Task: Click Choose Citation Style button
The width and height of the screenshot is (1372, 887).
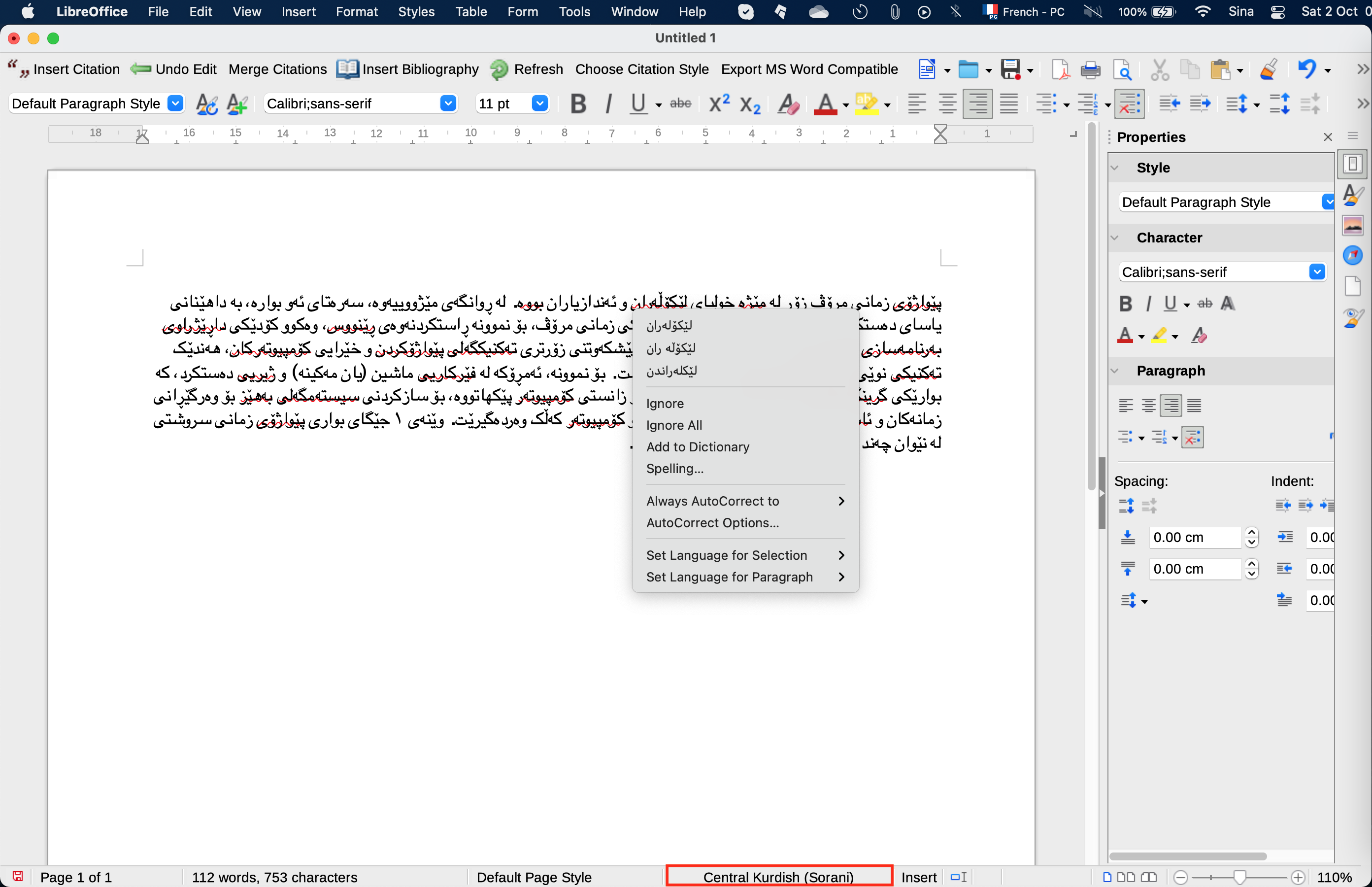Action: [641, 69]
